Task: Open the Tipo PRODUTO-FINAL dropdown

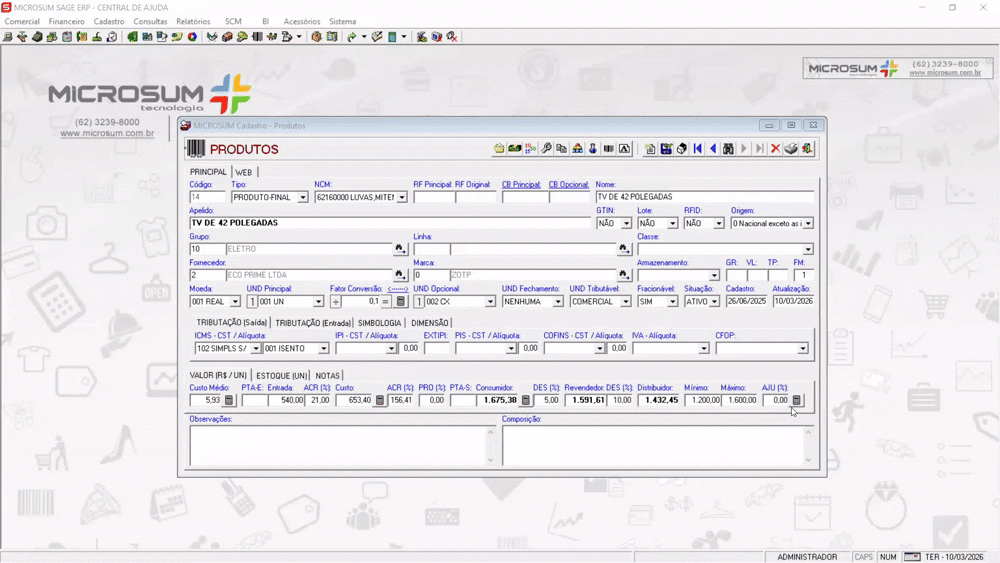Action: [x=303, y=198]
